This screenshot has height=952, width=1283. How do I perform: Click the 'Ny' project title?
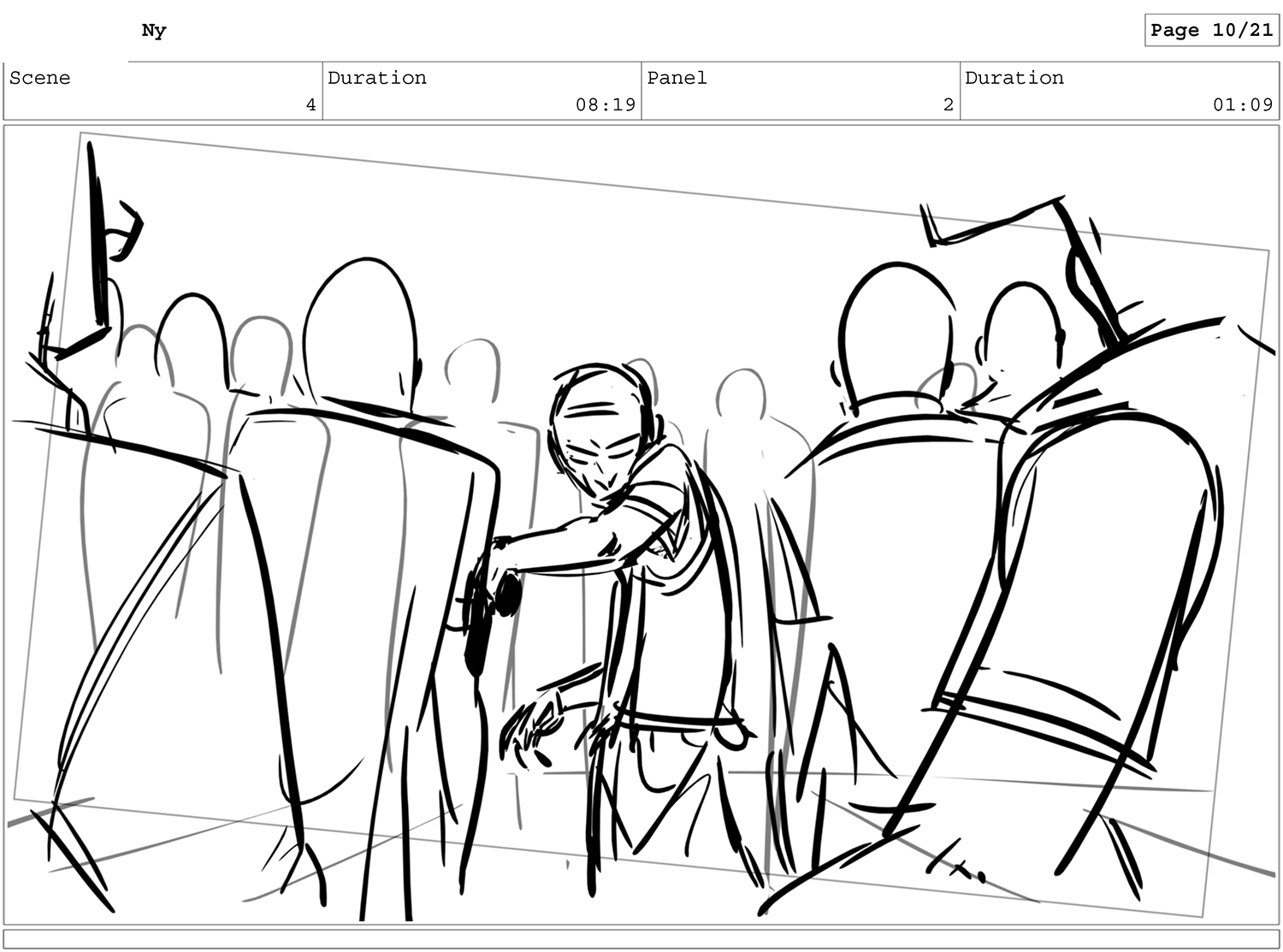click(154, 31)
